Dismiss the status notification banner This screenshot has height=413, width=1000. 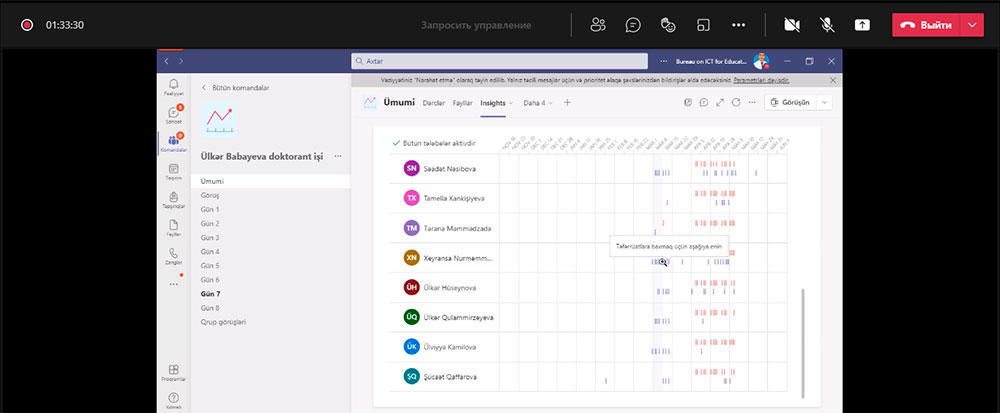(832, 80)
